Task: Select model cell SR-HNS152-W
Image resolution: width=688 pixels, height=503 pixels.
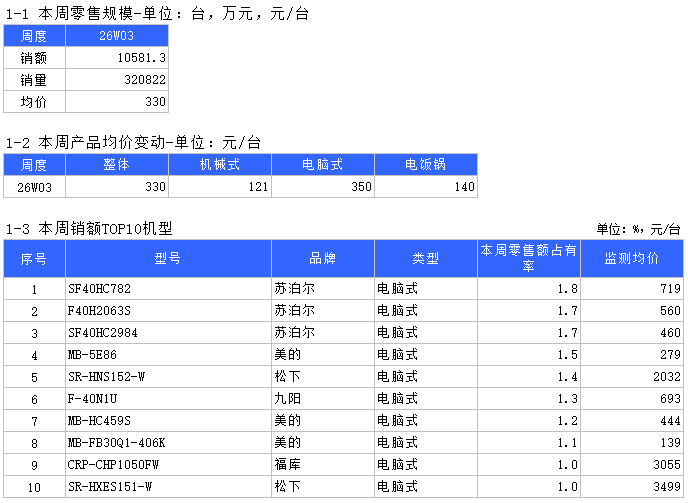Action: click(168, 377)
